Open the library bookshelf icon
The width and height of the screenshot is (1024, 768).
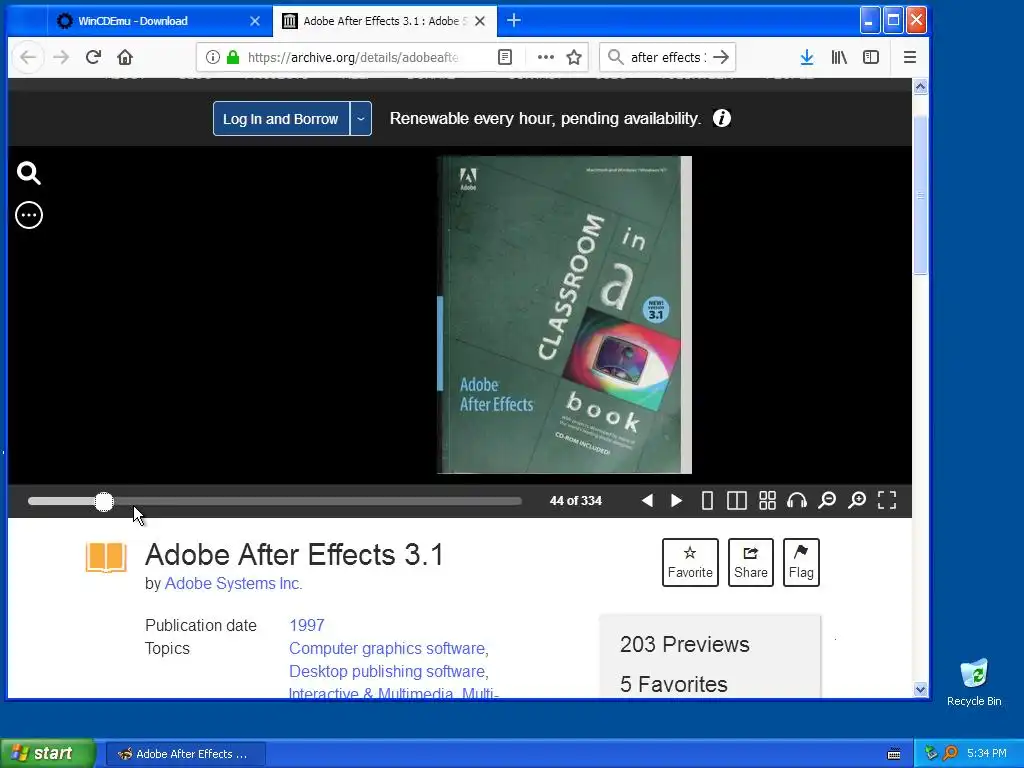[x=839, y=57]
